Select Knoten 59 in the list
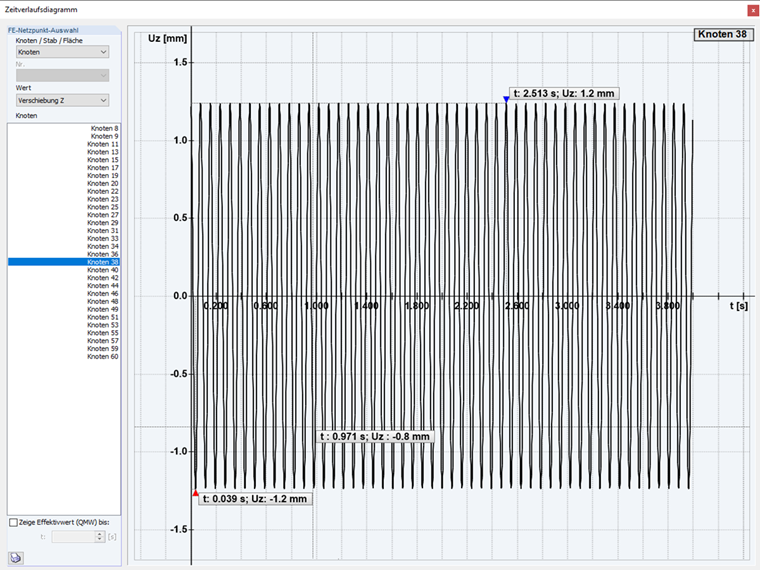This screenshot has width=760, height=570. pos(63,348)
